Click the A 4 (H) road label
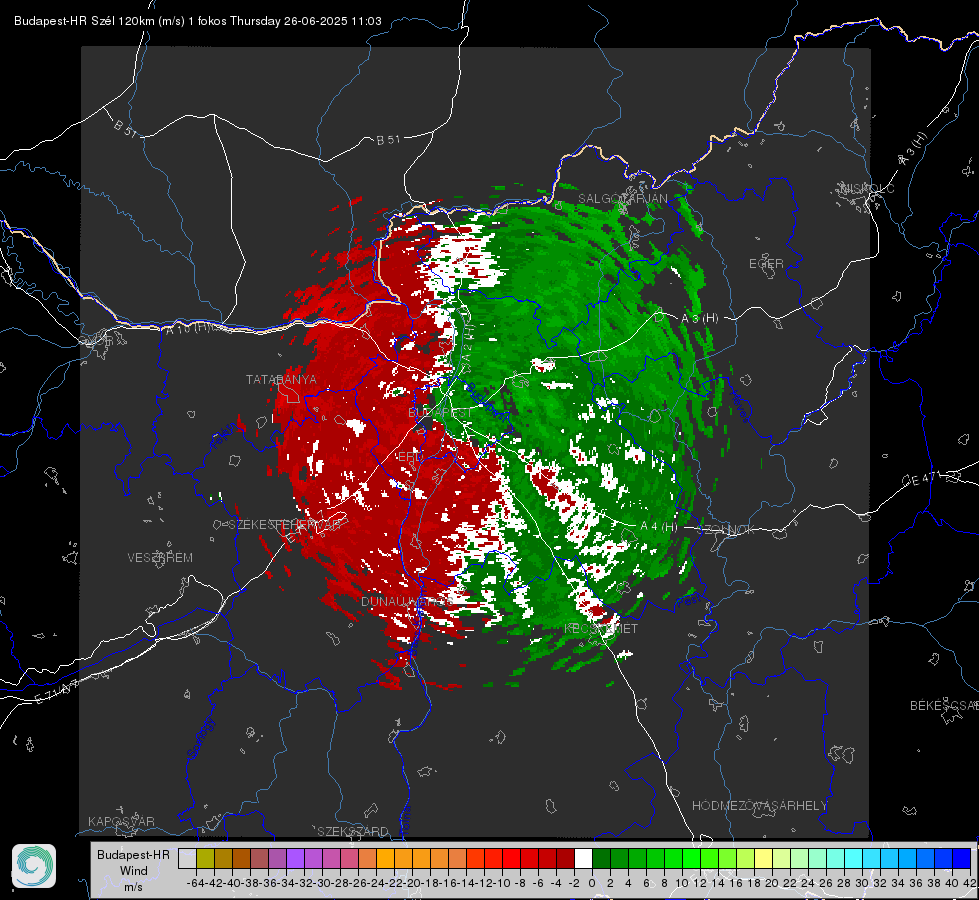The width and height of the screenshot is (979, 900). 659,527
